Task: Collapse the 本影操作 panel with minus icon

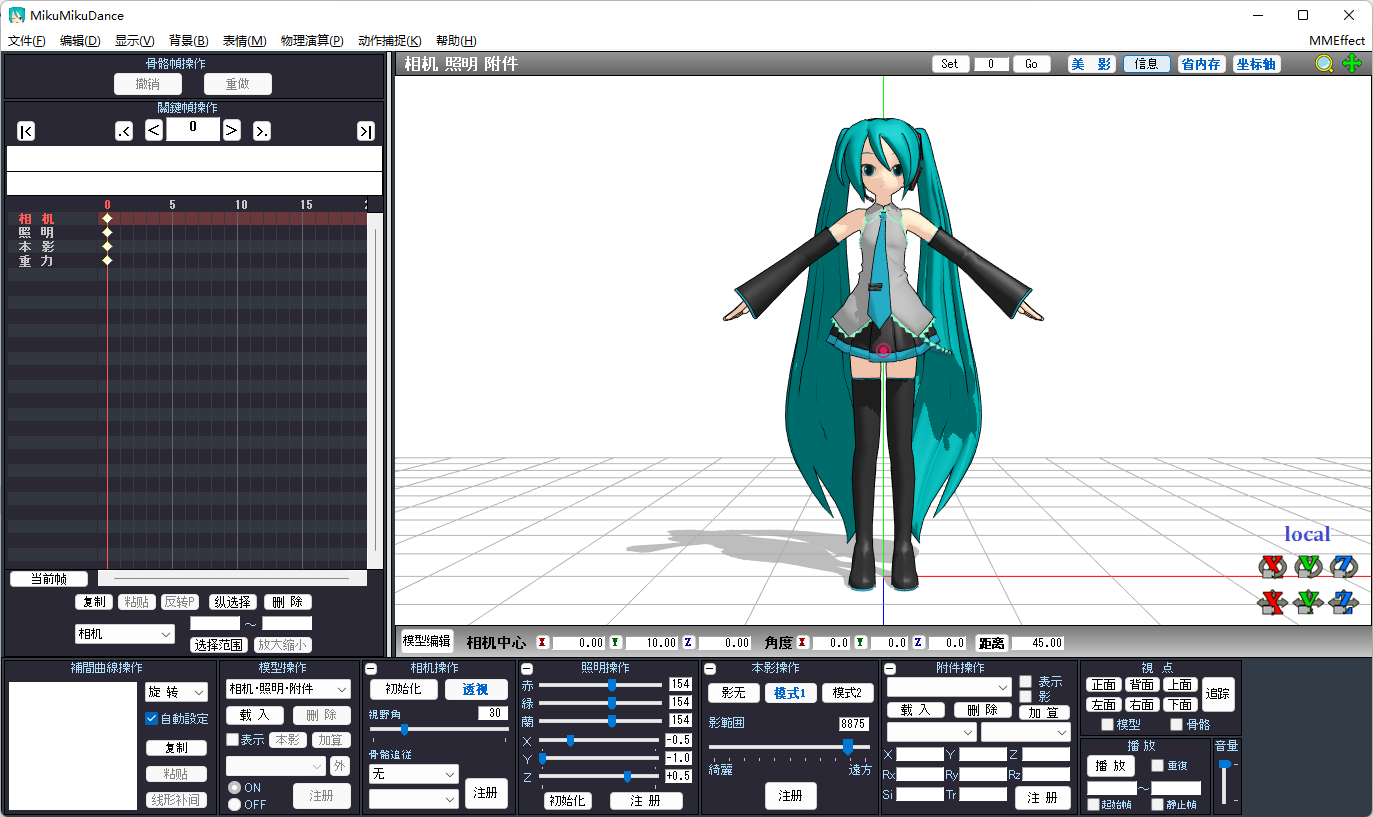Action: tap(710, 669)
